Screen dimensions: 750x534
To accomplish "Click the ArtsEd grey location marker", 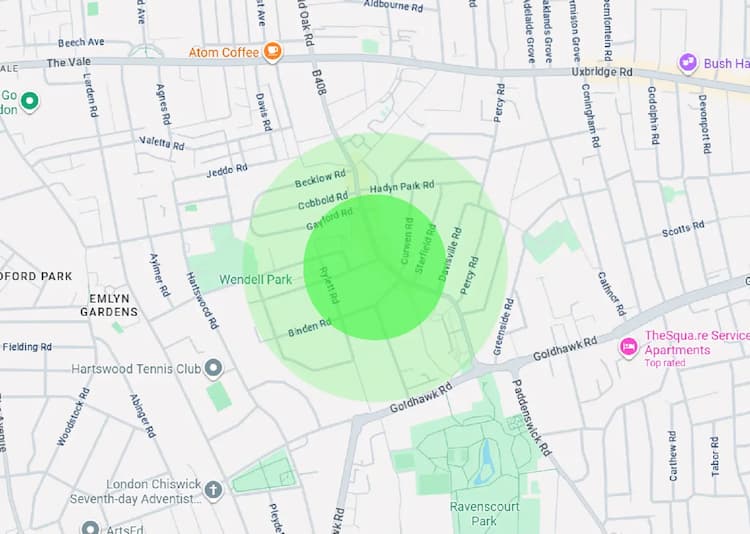I will (x=90, y=528).
